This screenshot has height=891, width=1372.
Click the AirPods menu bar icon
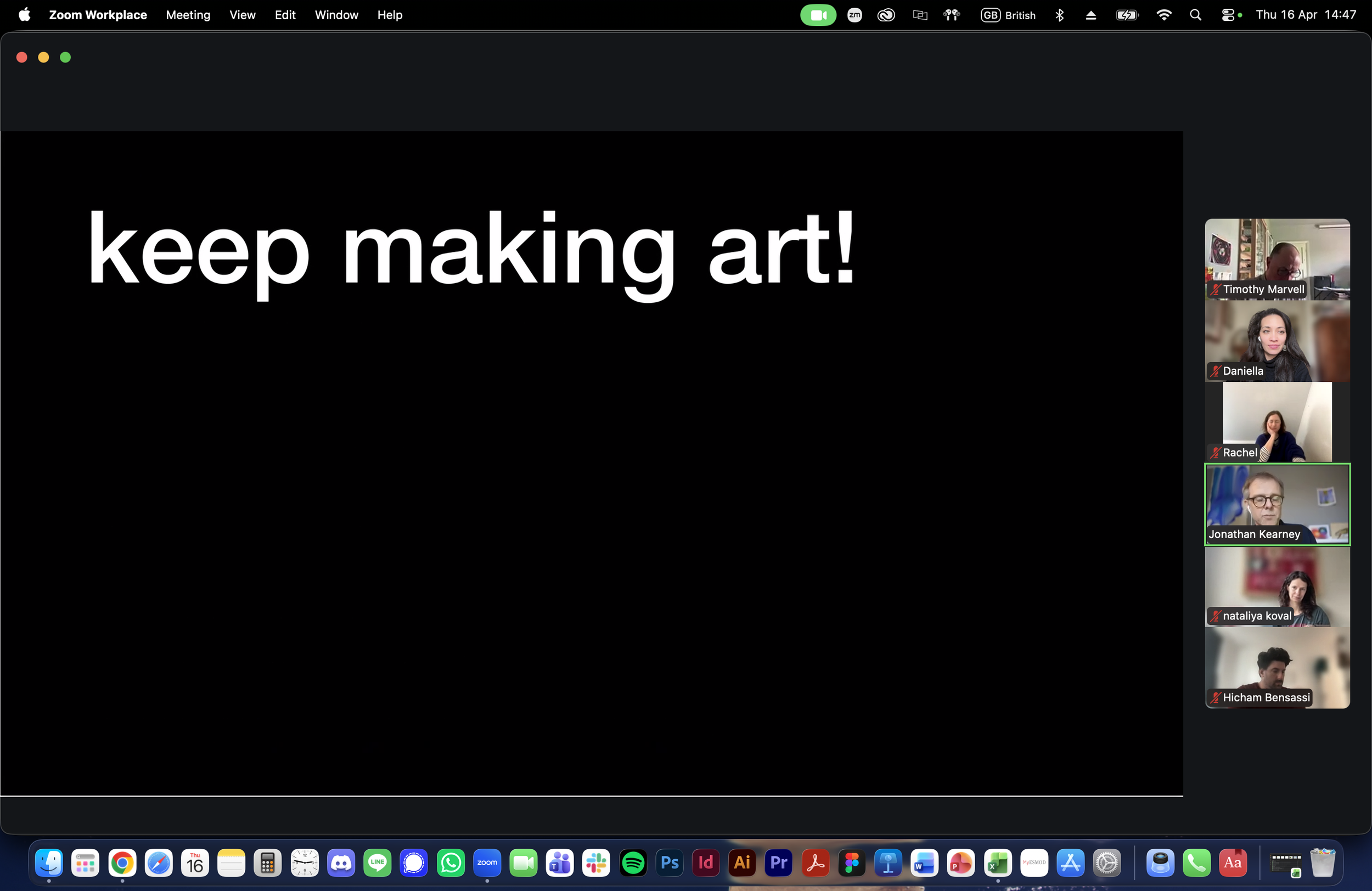[952, 15]
